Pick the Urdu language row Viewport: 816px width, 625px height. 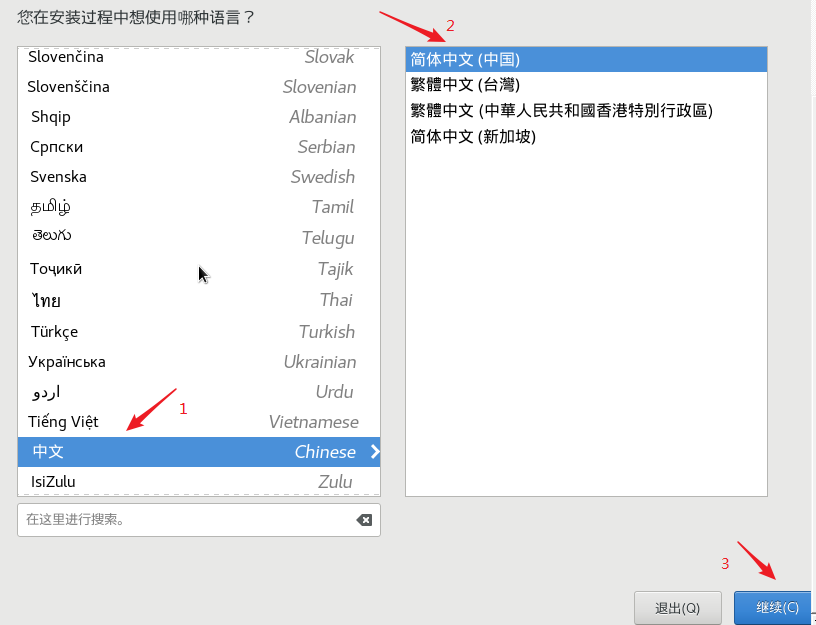tap(199, 392)
